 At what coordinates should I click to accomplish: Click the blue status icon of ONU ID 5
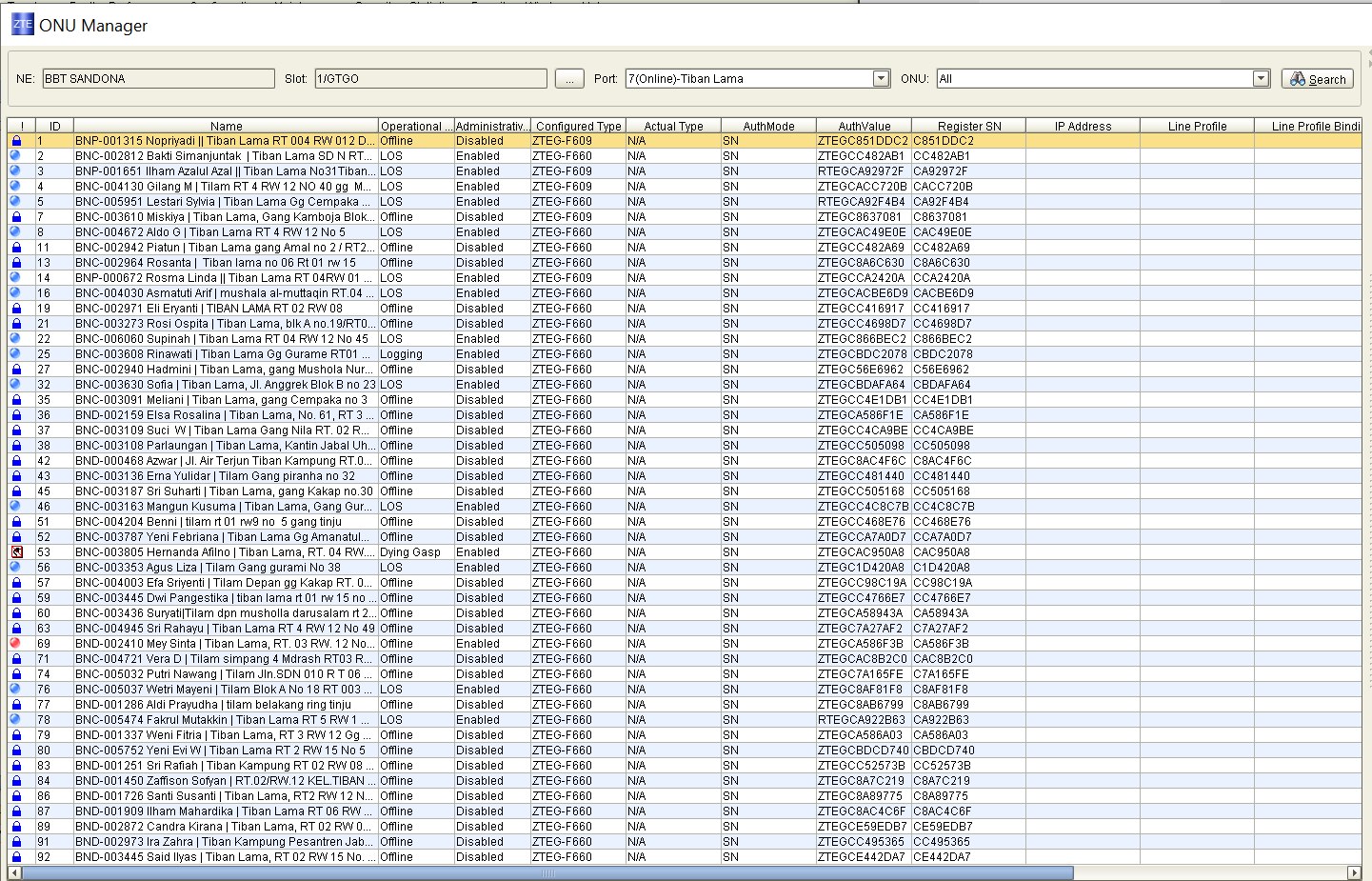pyautogui.click(x=15, y=201)
